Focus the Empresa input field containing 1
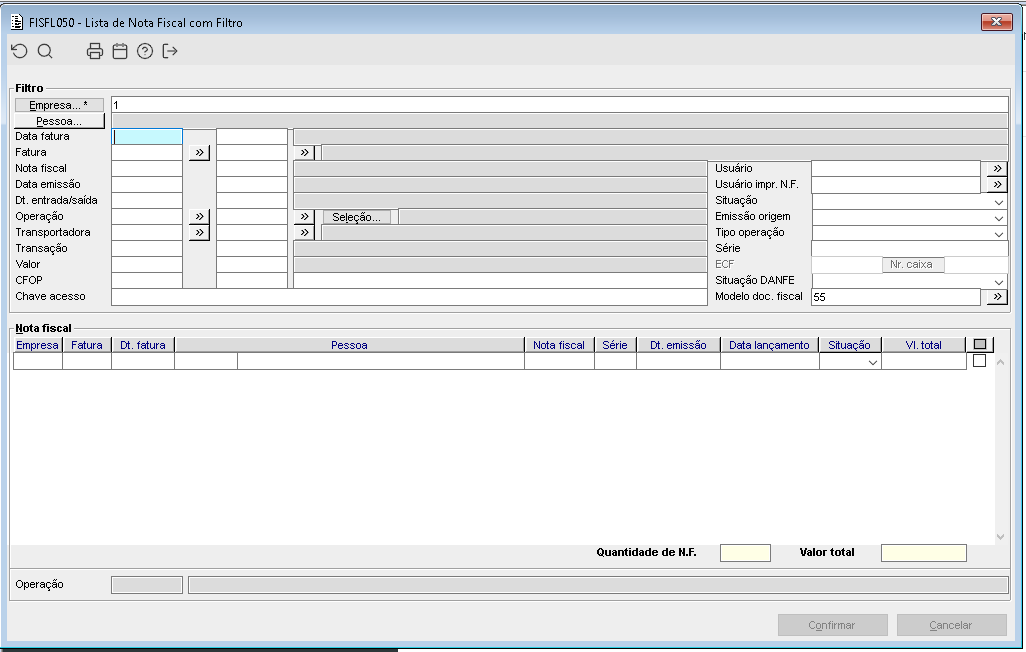Screen dimensions: 1026x652 tap(559, 105)
